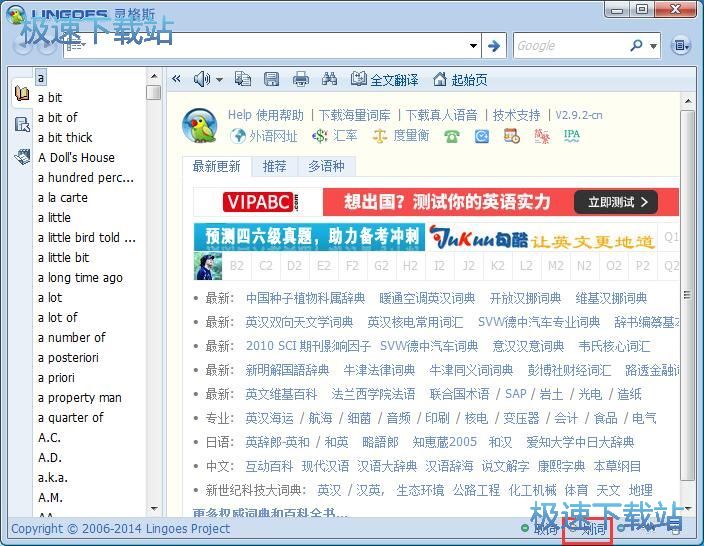Open the main menu button at top right
The width and height of the screenshot is (704, 546).
(x=681, y=45)
